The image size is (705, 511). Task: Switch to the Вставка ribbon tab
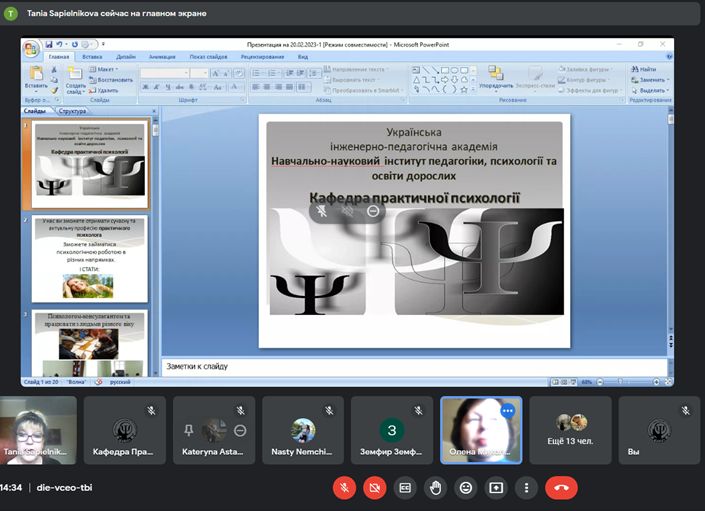point(92,57)
